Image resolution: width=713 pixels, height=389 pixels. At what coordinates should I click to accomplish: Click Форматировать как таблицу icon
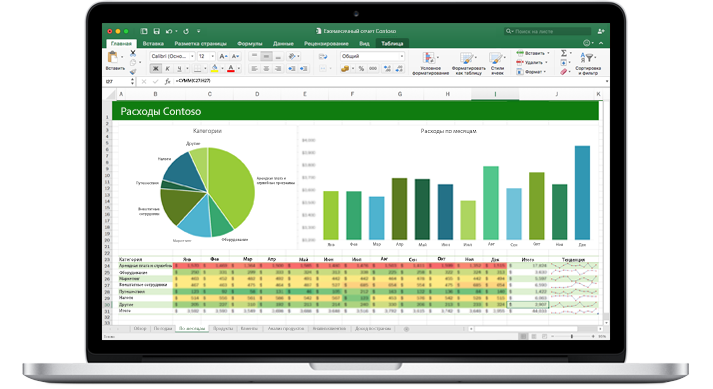[x=468, y=63]
